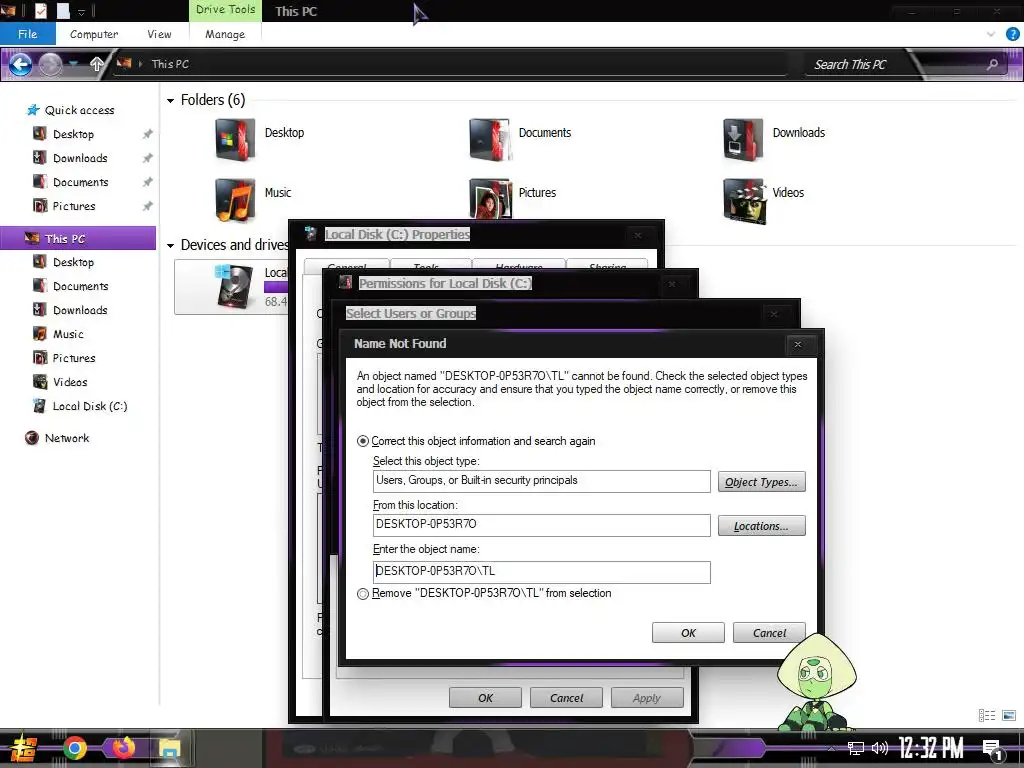
Task: Open File Explorer taskbar icon
Action: tap(170, 748)
